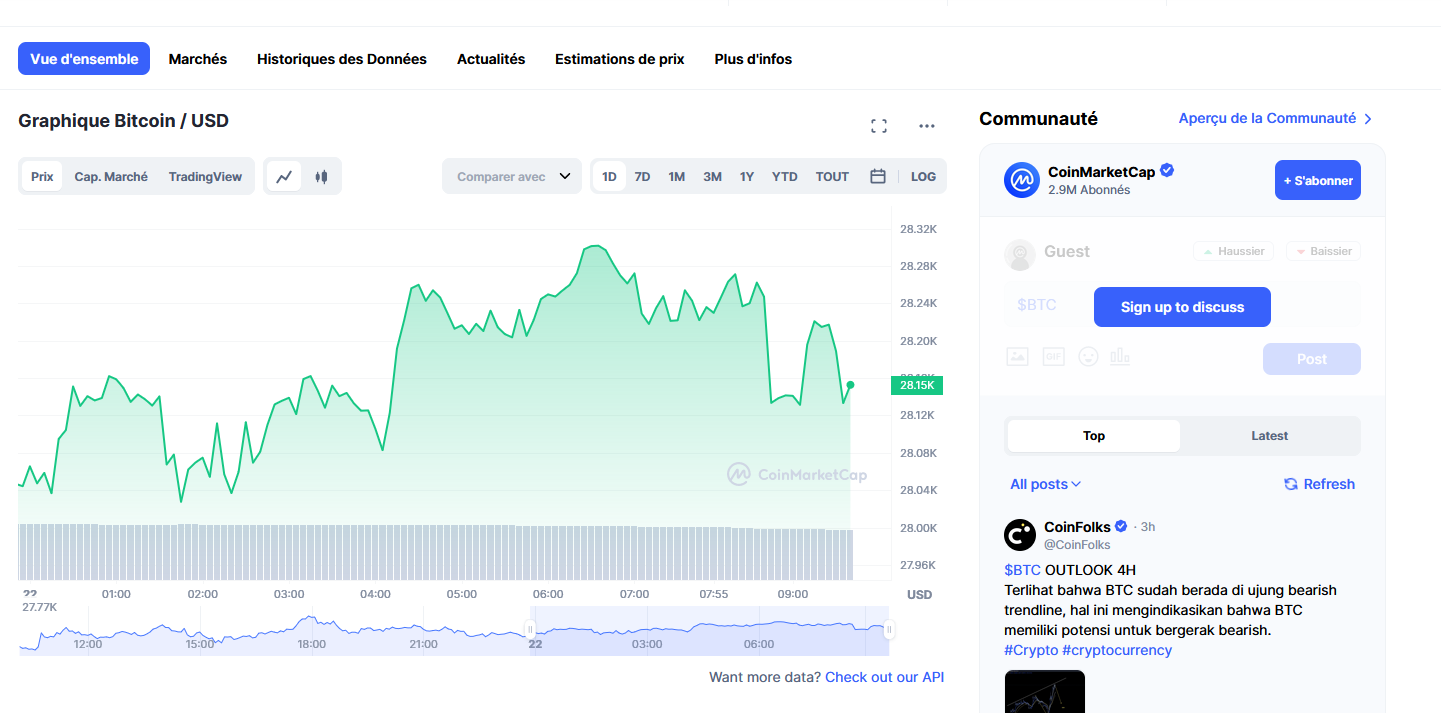Screen dimensions: 1441x713
Task: Click the Graphique Bitcoin / USD heading
Action: pos(123,121)
